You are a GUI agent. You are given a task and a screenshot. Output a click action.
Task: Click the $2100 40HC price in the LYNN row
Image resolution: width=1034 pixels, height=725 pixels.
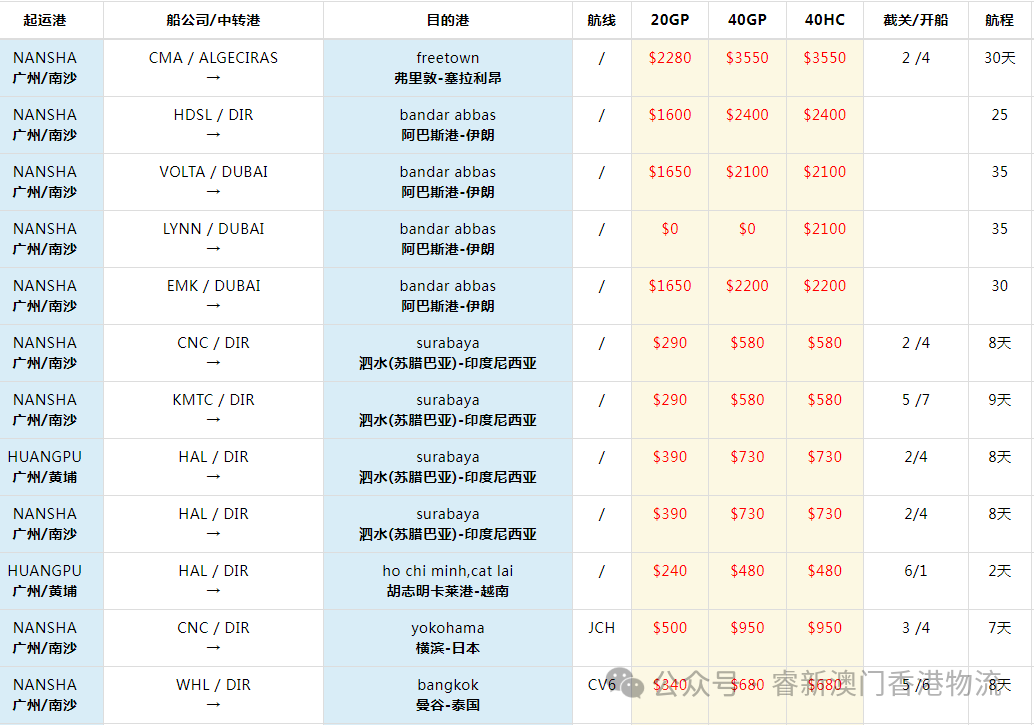coord(824,229)
